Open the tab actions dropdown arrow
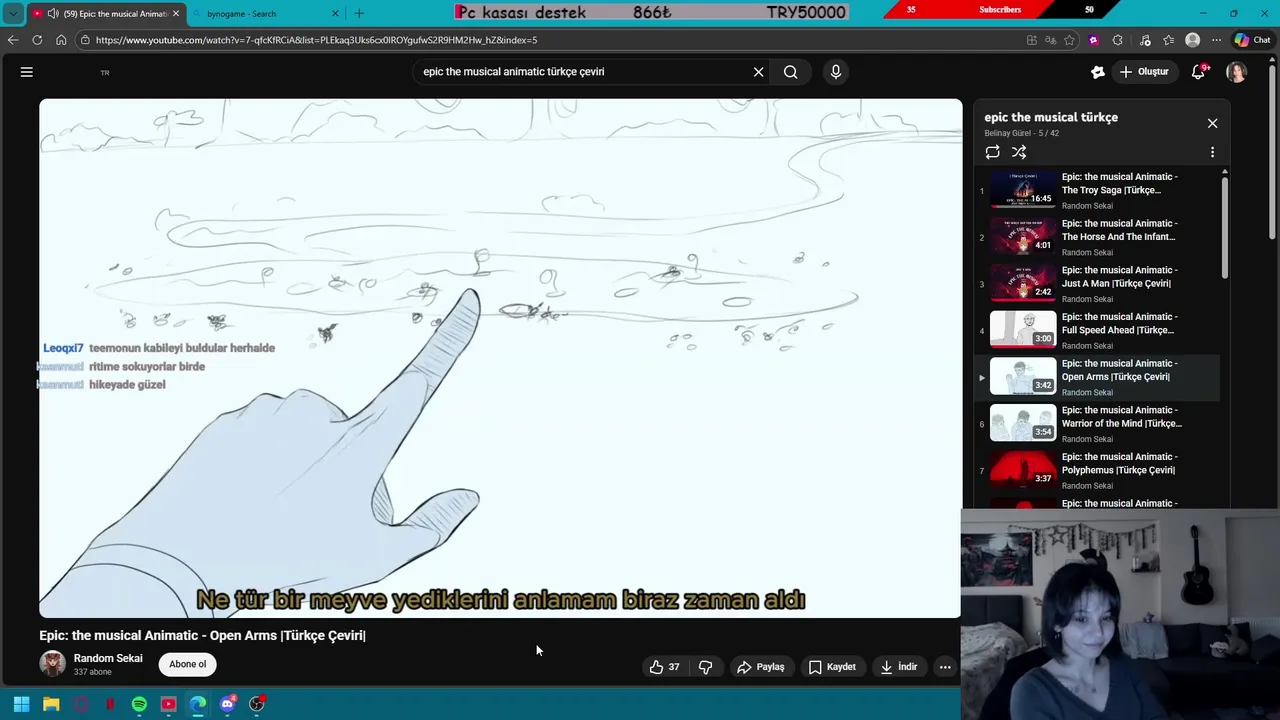The image size is (1280, 720). pyautogui.click(x=13, y=13)
